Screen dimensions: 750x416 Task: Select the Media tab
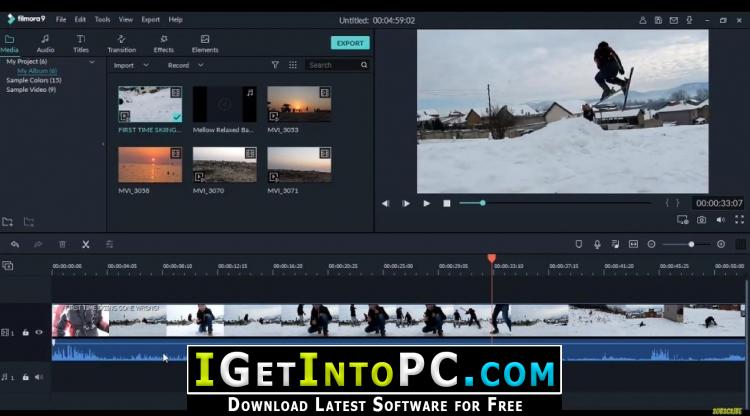click(x=9, y=44)
